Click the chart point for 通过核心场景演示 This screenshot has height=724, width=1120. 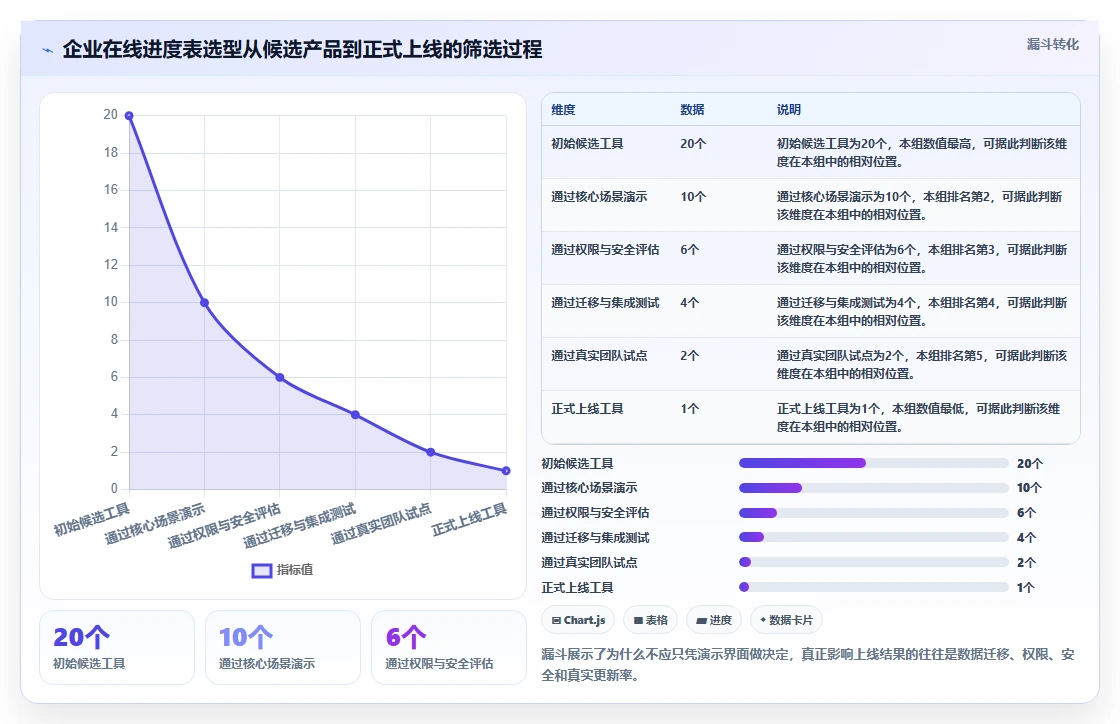pos(204,303)
